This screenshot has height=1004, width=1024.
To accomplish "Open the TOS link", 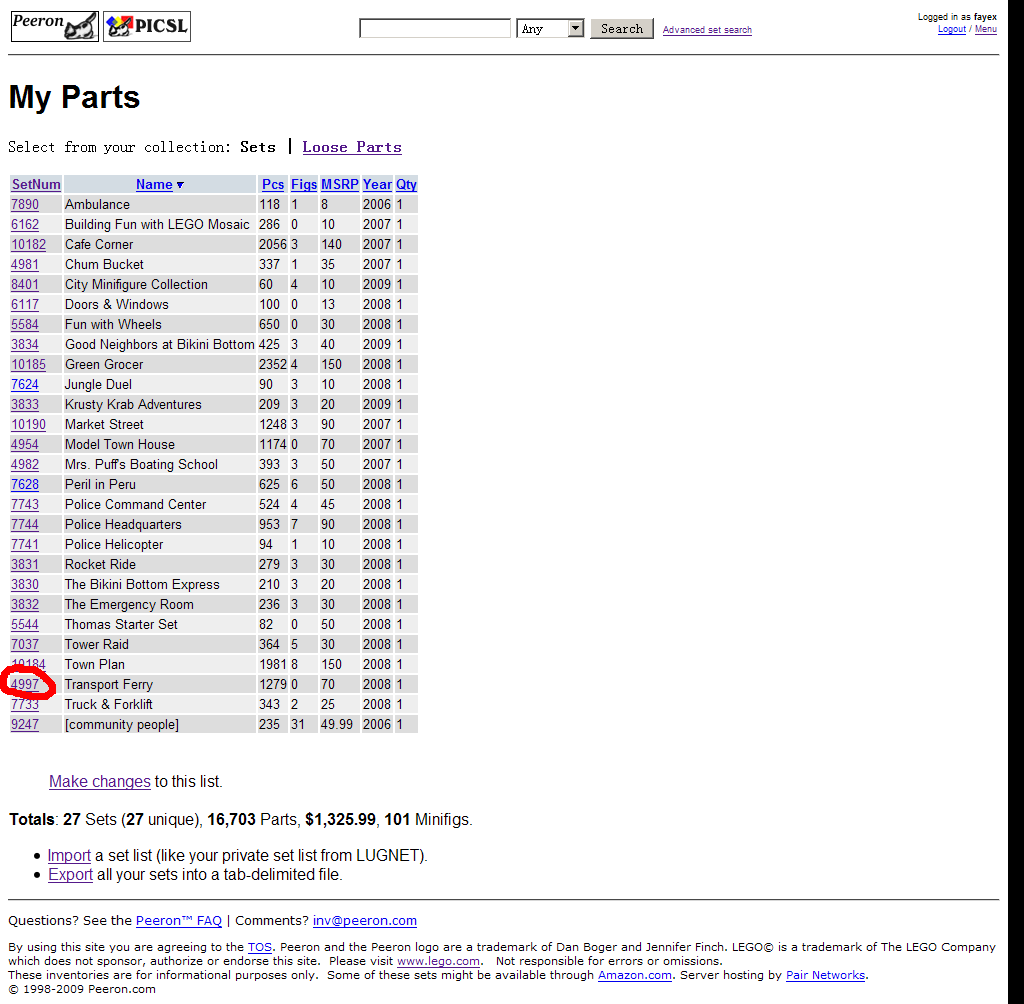I will pyautogui.click(x=260, y=947).
